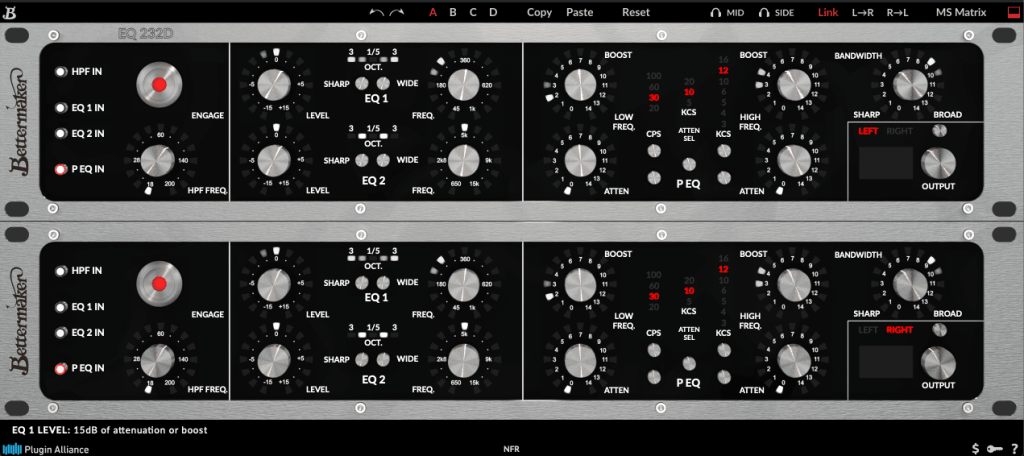Click the Reset button
This screenshot has width=1024, height=456.
pyautogui.click(x=635, y=13)
